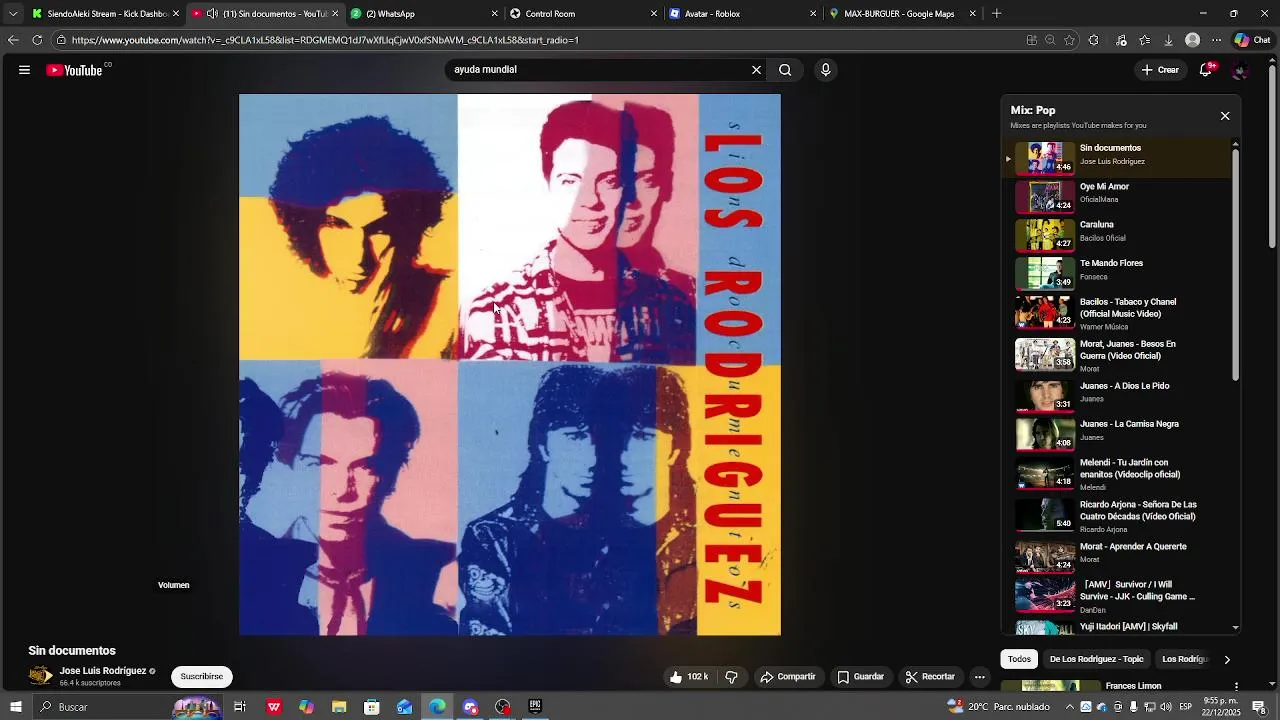This screenshot has width=1280, height=720.
Task: Play Melendi - Tu Jardín con enanitos
Action: [x=1118, y=473]
